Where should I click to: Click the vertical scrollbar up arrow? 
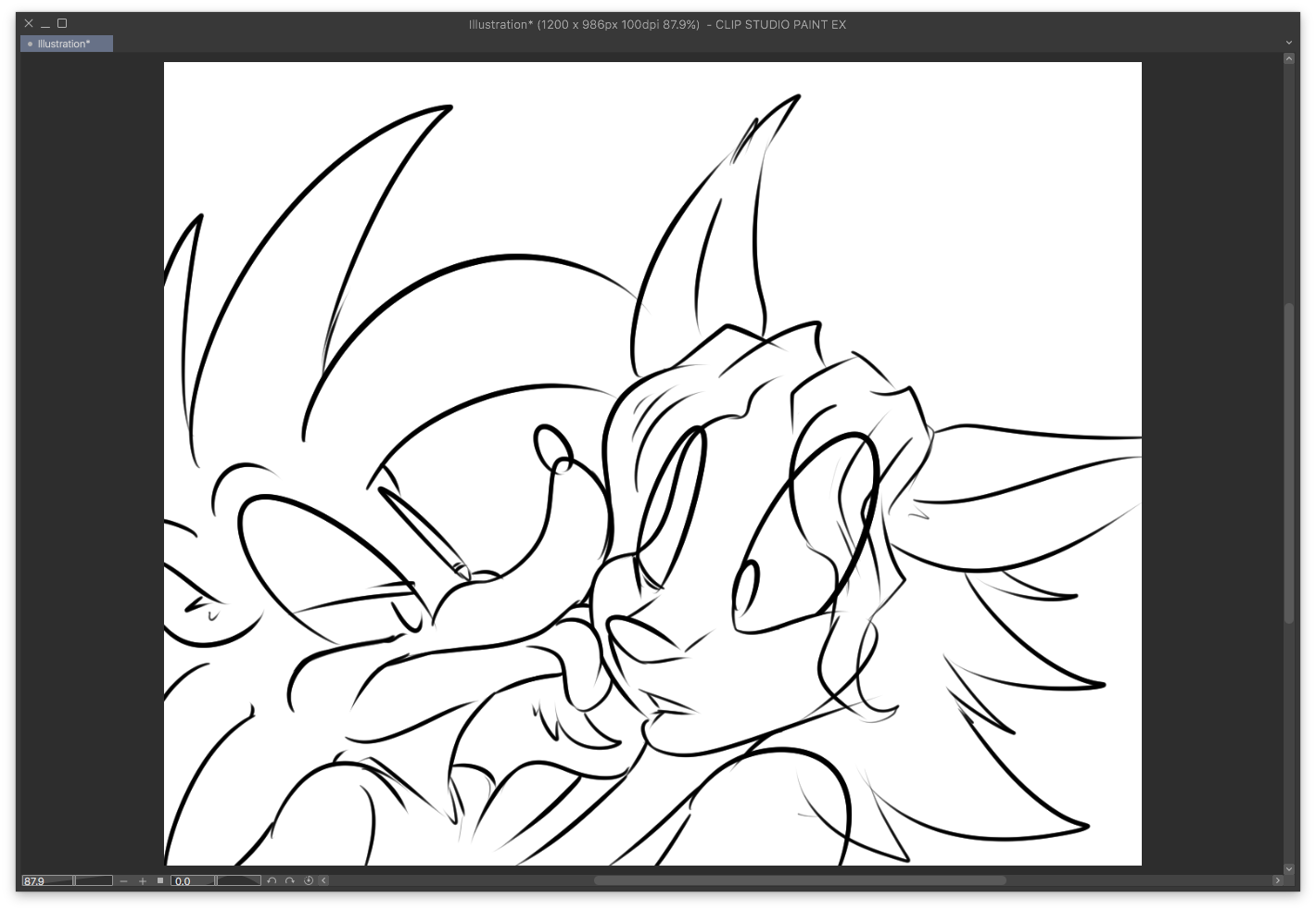coord(1288,58)
